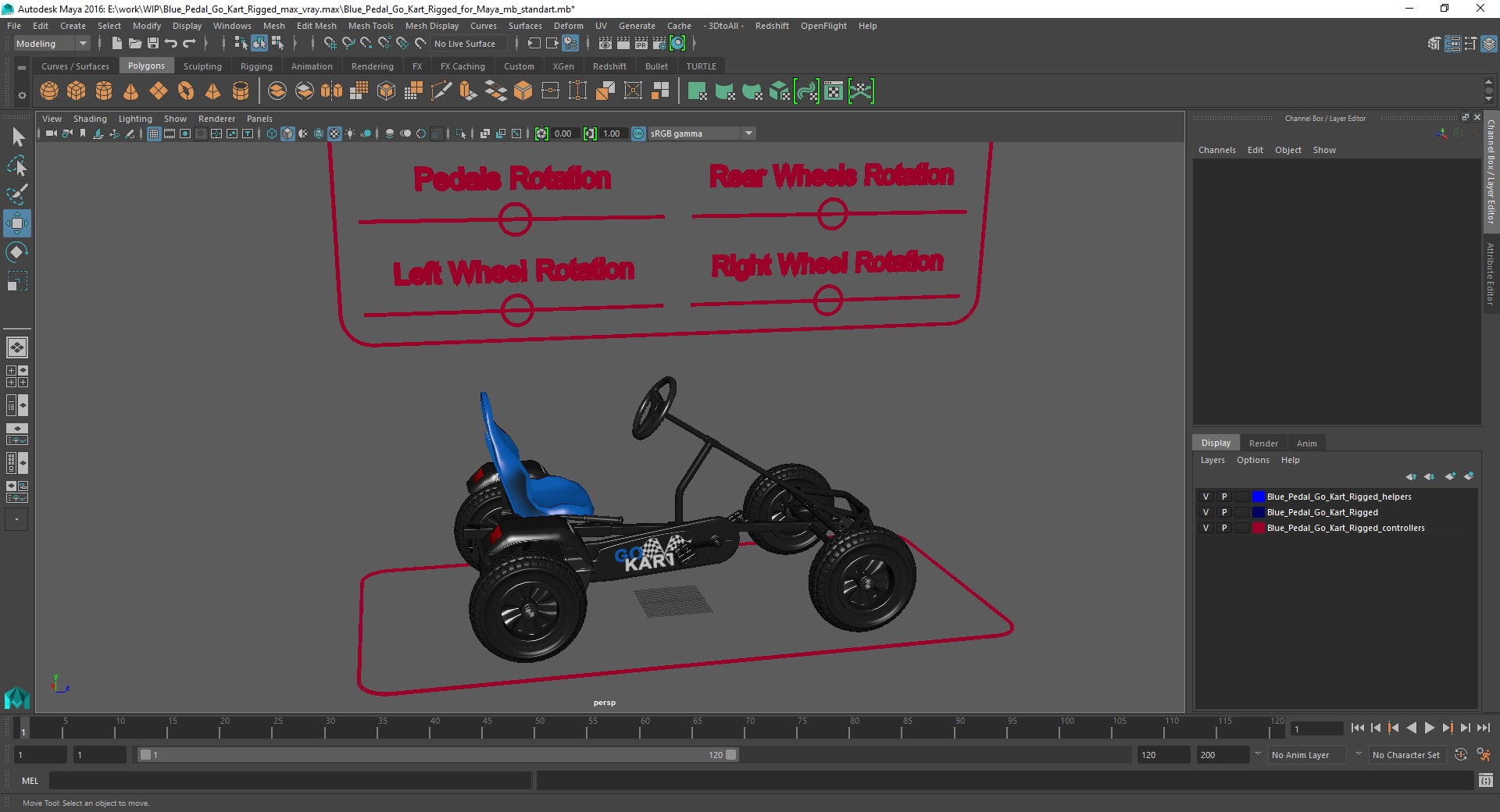Open the script editor icon
The image size is (1500, 812).
pos(1485,780)
